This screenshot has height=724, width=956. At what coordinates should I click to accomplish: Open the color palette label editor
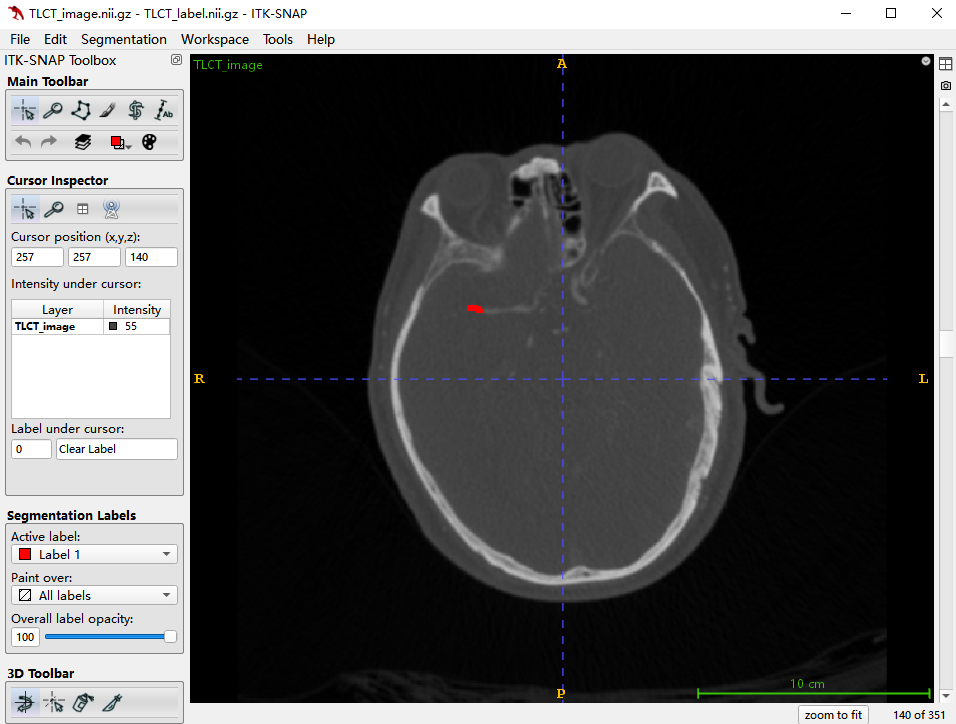tap(149, 142)
